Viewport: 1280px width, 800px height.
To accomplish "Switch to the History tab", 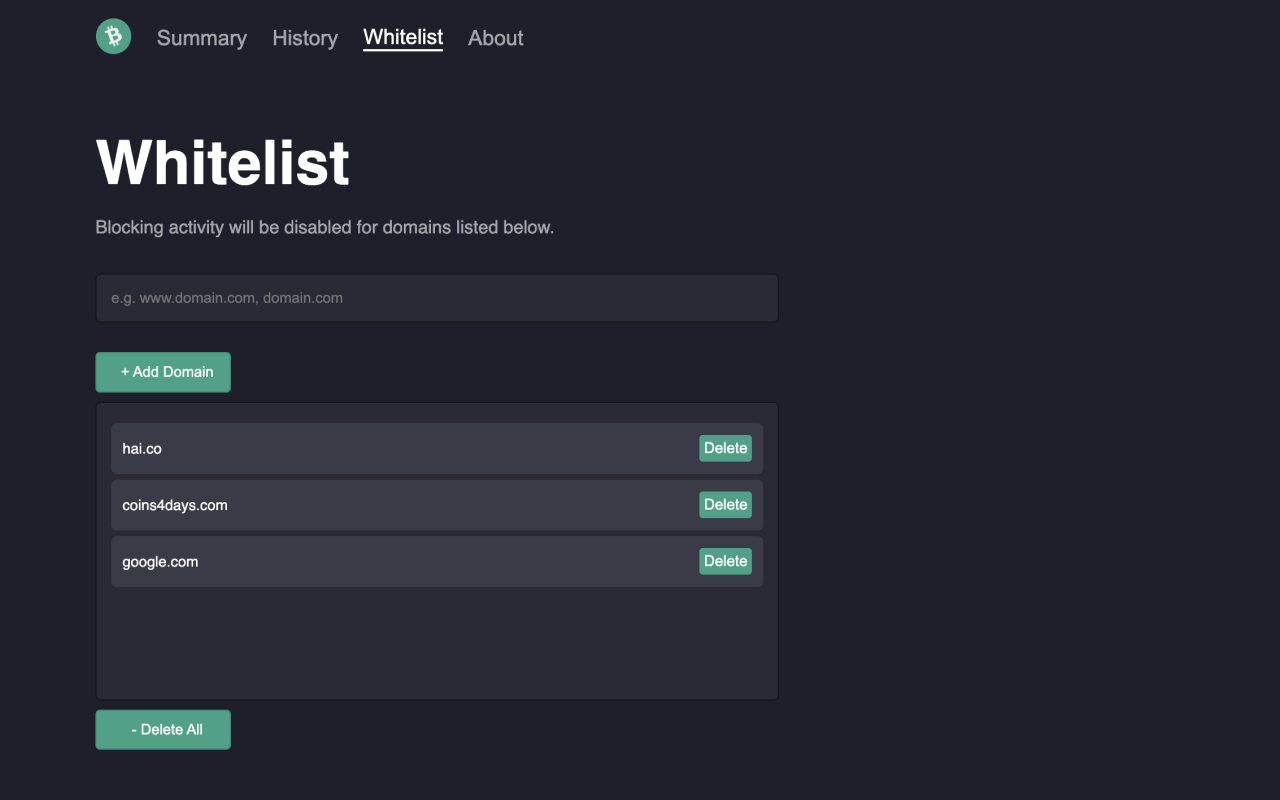I will 305,38.
